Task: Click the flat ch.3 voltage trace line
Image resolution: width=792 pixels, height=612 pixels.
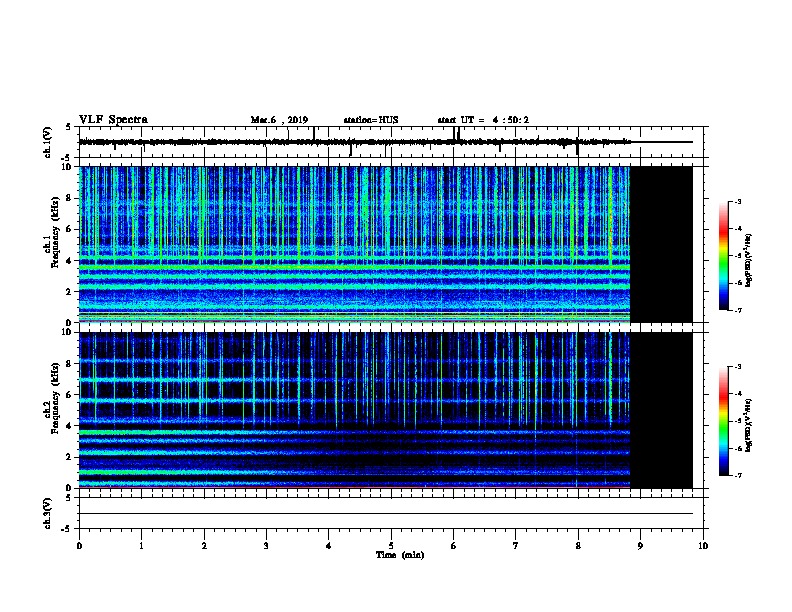Action: (x=386, y=514)
